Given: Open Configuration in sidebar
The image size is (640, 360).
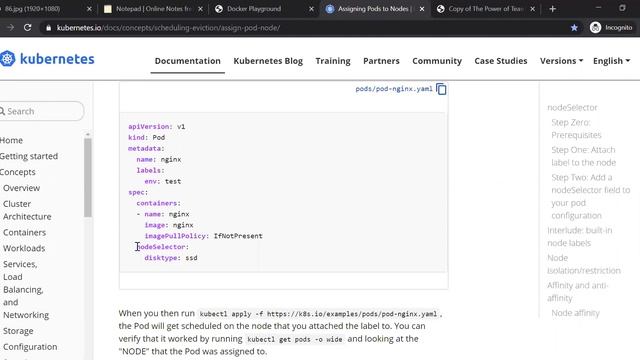Looking at the screenshot, I should (30, 347).
